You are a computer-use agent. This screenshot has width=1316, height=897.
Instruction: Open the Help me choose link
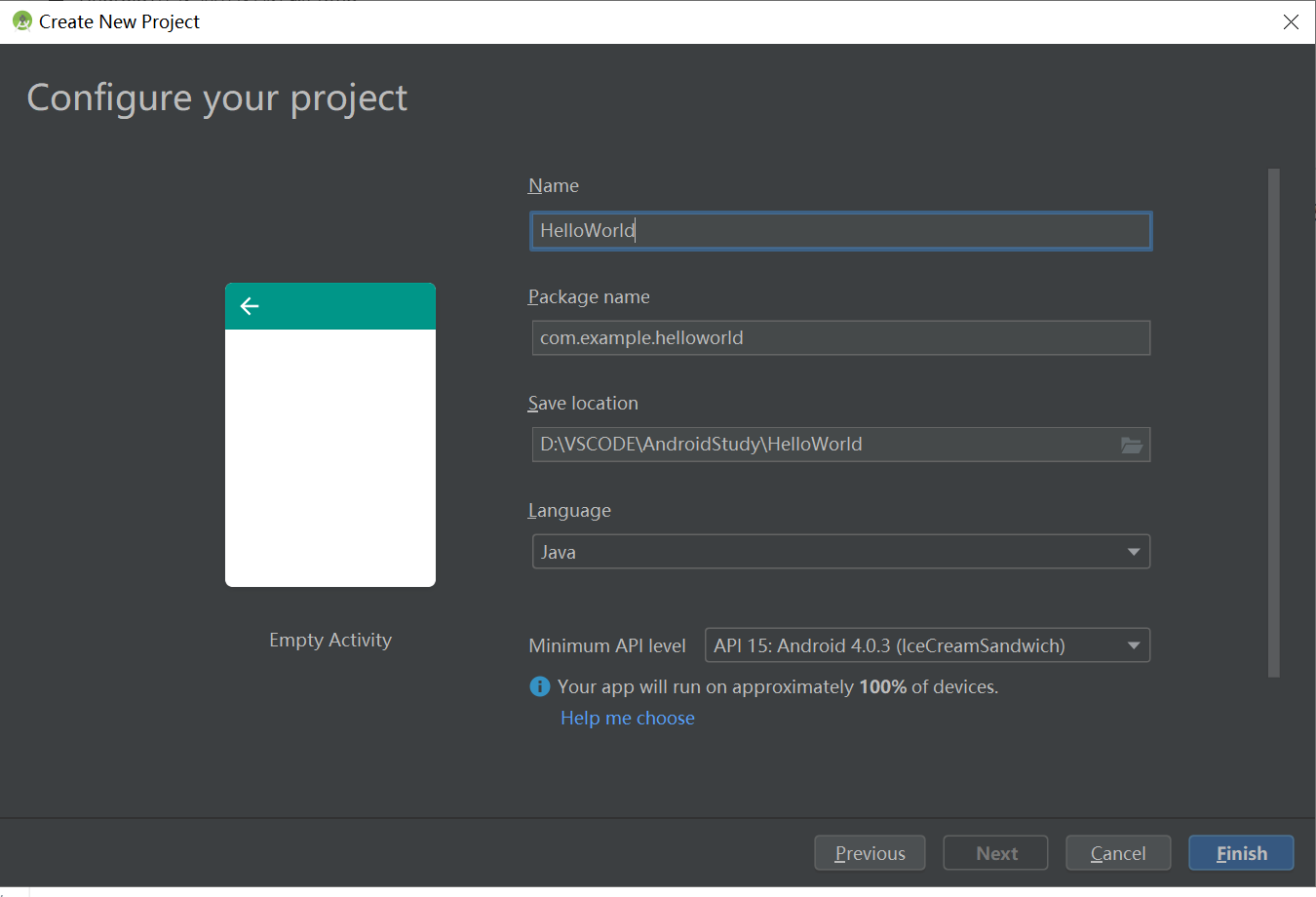point(628,719)
